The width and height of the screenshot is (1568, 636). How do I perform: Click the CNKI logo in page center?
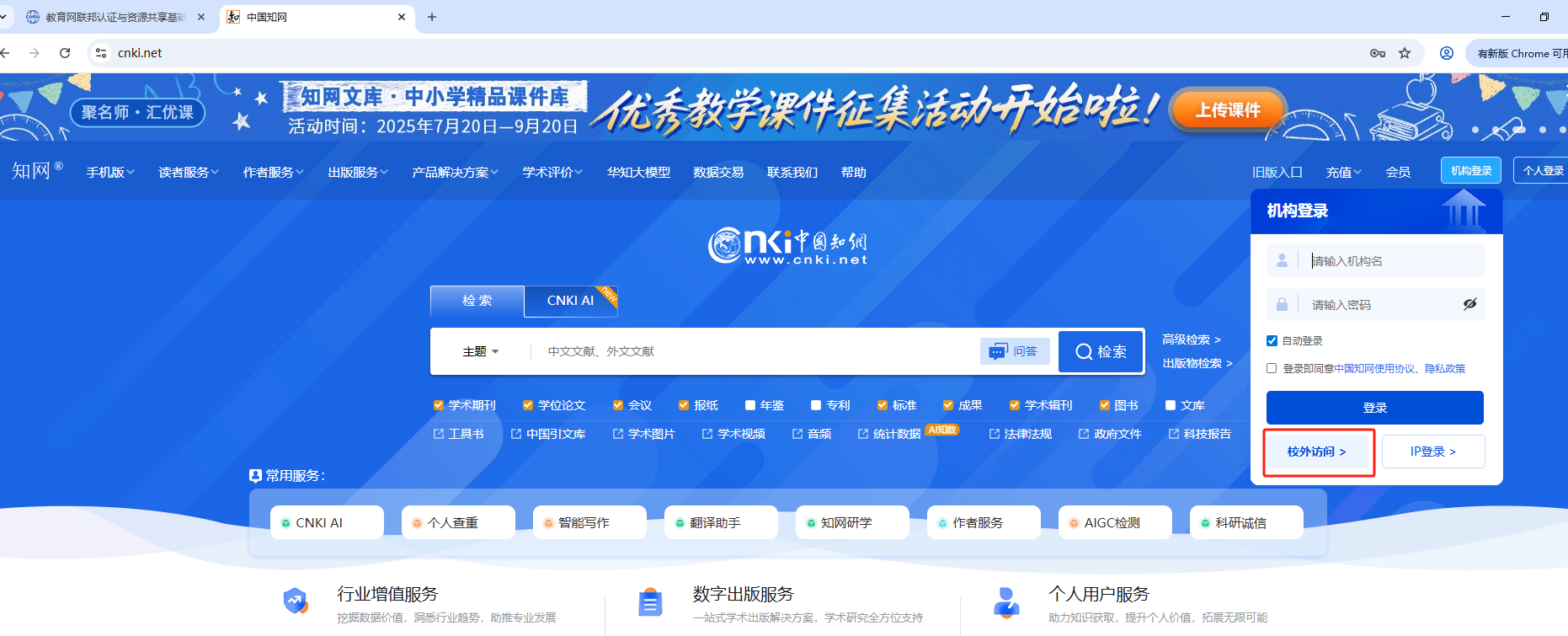tap(787, 246)
